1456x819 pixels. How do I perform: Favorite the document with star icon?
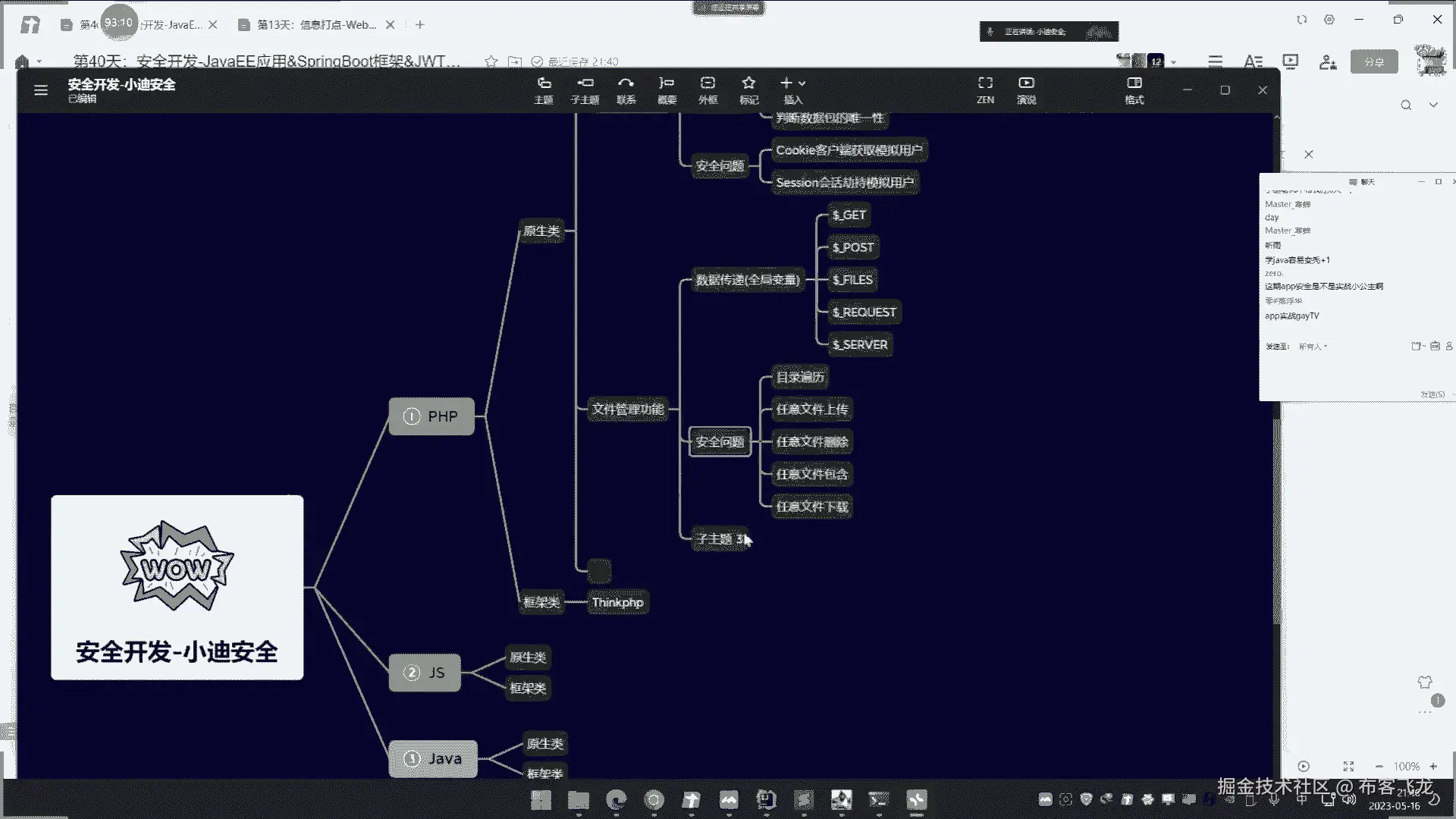tap(491, 61)
